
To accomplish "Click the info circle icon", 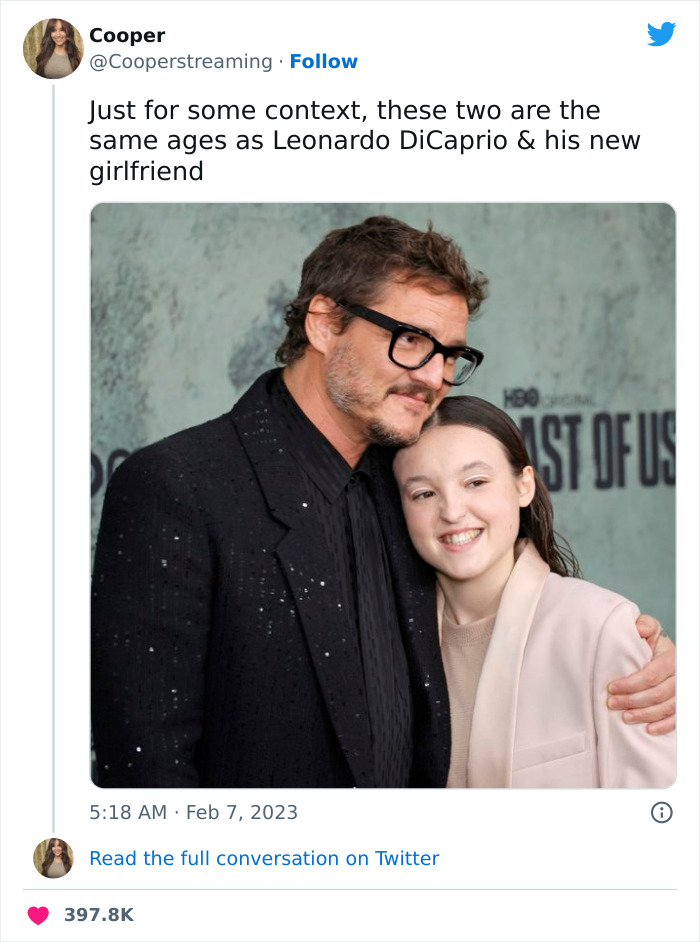I will pos(661,812).
